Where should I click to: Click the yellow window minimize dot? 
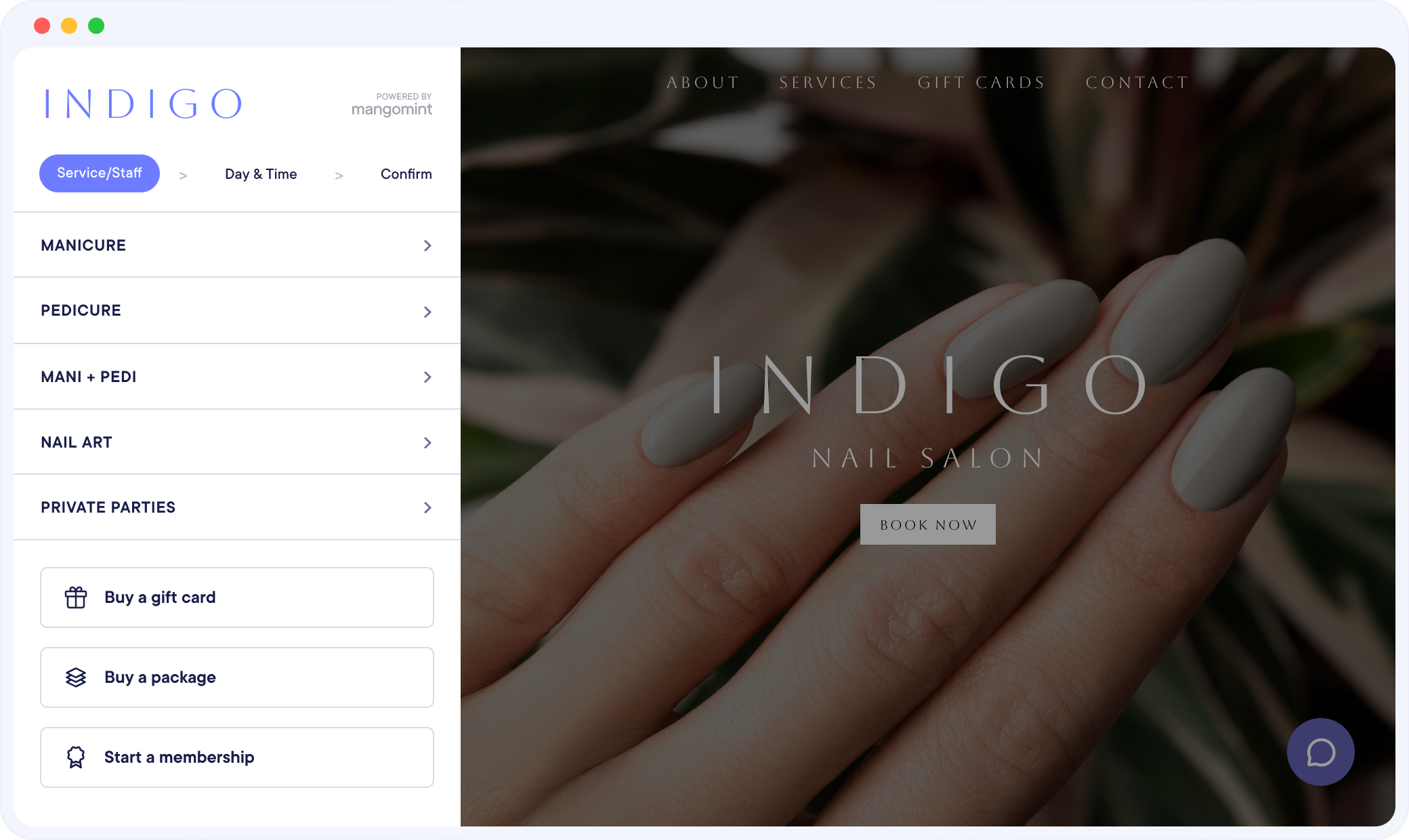point(69,26)
